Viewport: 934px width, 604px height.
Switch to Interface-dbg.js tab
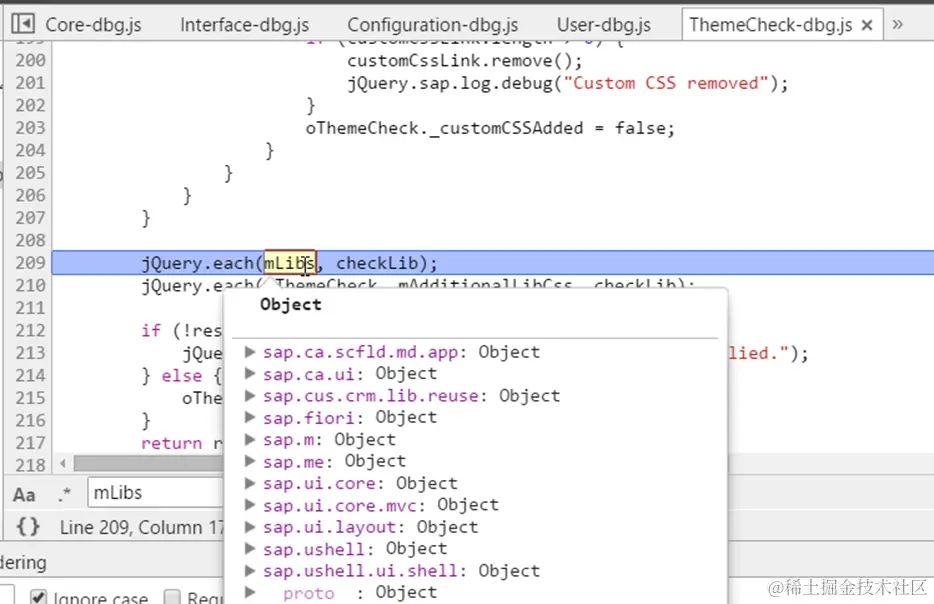(244, 24)
